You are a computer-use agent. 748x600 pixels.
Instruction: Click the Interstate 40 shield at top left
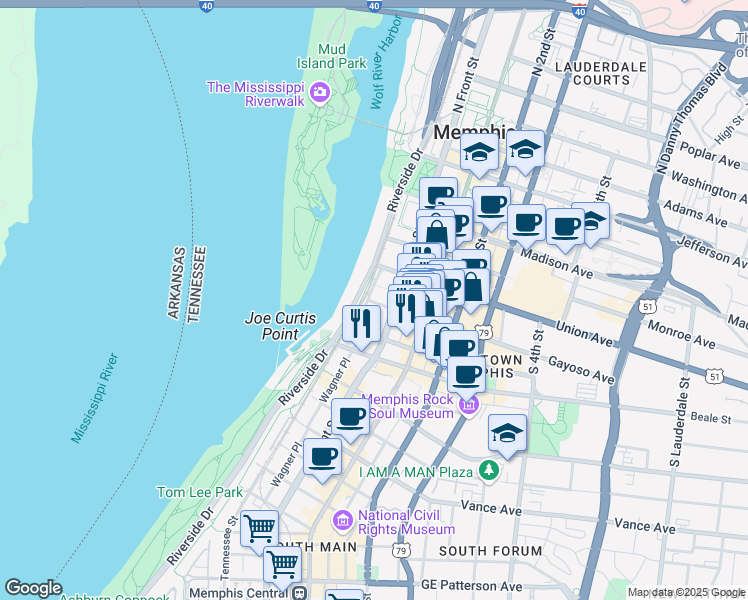tap(206, 6)
